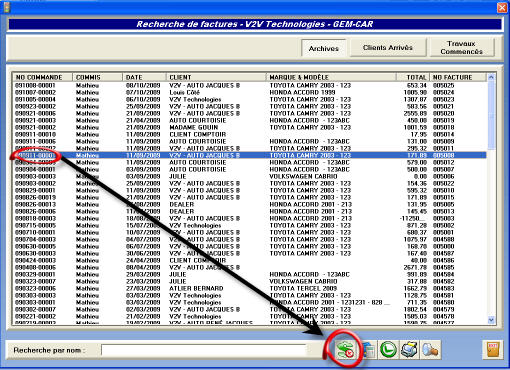This screenshot has width=510, height=370.
Task: Click the exit door icon
Action: pyautogui.click(x=493, y=350)
